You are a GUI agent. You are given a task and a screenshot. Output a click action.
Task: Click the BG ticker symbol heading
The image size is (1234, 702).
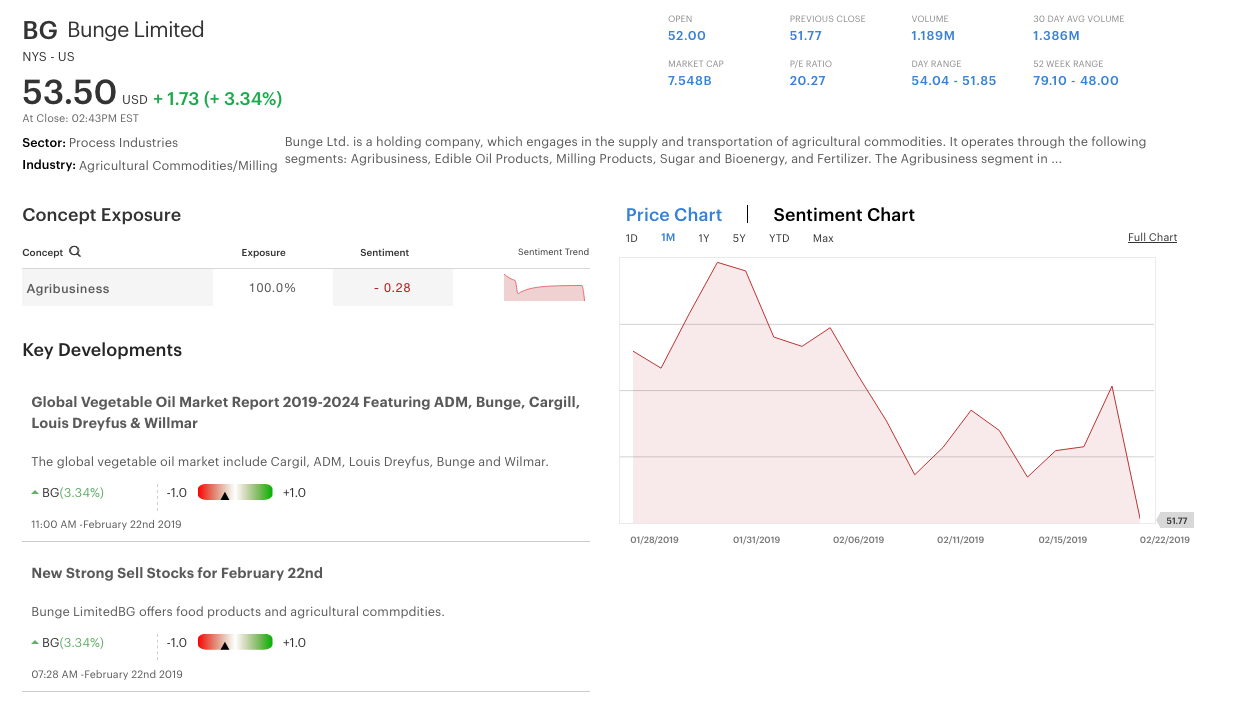click(x=40, y=30)
